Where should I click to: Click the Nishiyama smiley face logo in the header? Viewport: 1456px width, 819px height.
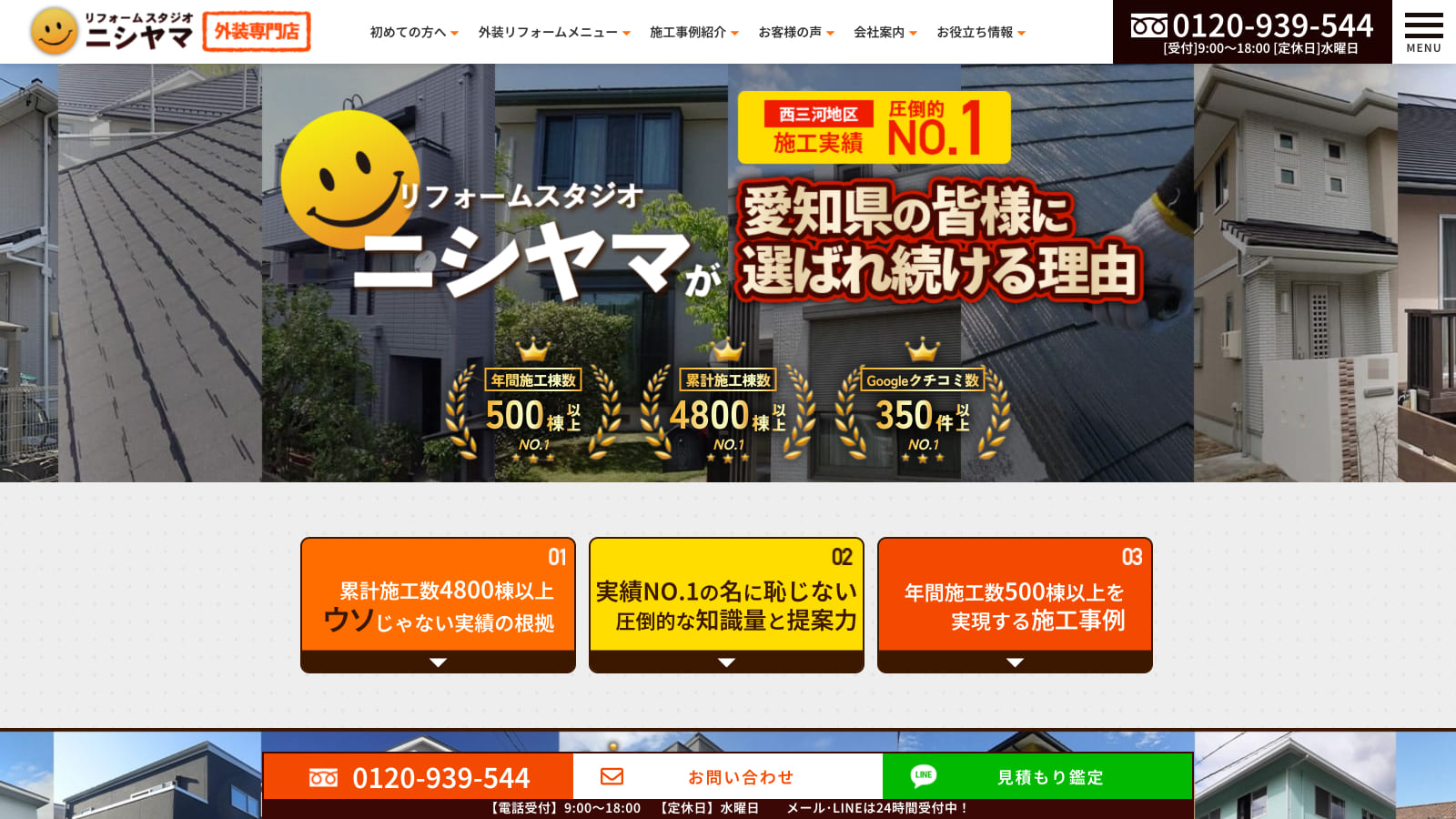point(54,32)
